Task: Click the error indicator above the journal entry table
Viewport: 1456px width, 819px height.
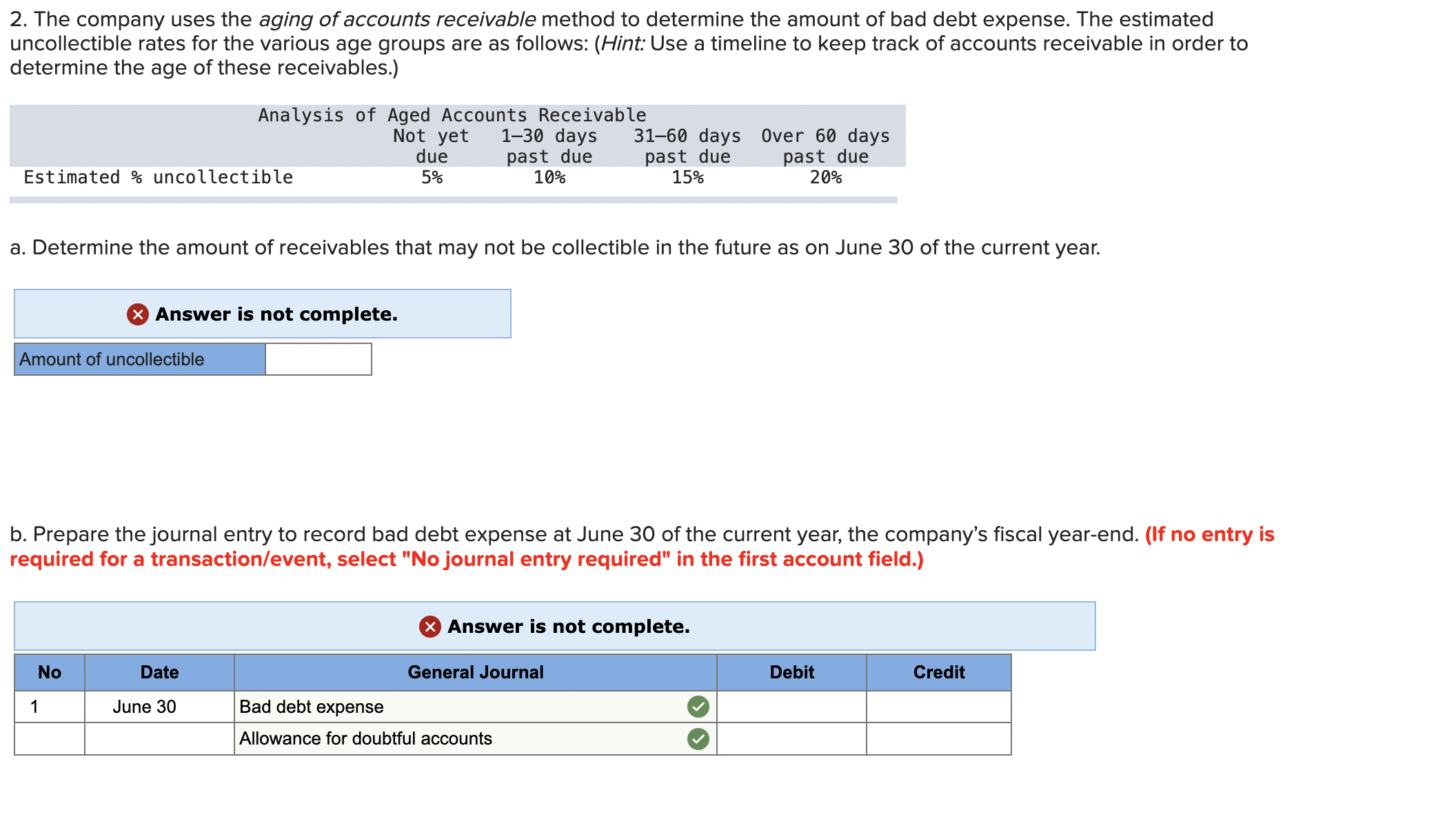Action: 429,627
